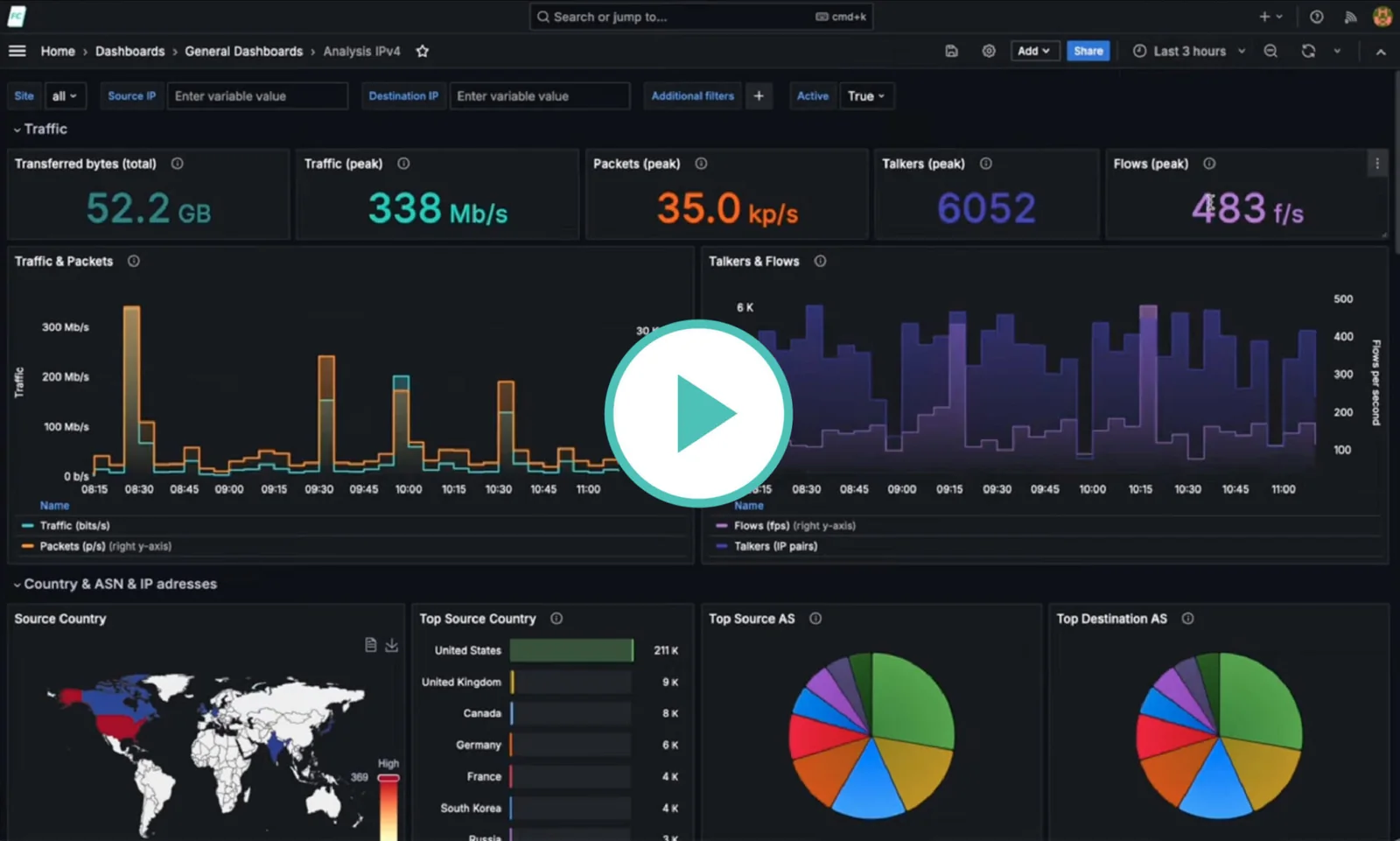Go to Dashboards breadcrumb
The width and height of the screenshot is (1400, 841).
129,51
